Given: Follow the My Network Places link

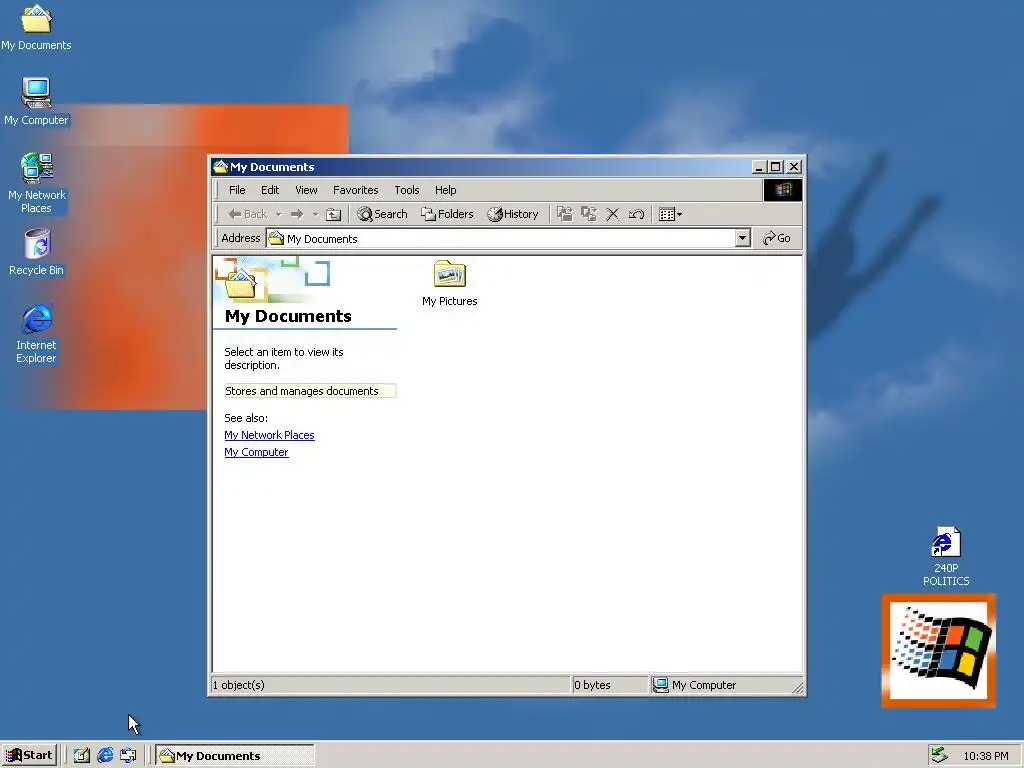Looking at the screenshot, I should (x=269, y=435).
